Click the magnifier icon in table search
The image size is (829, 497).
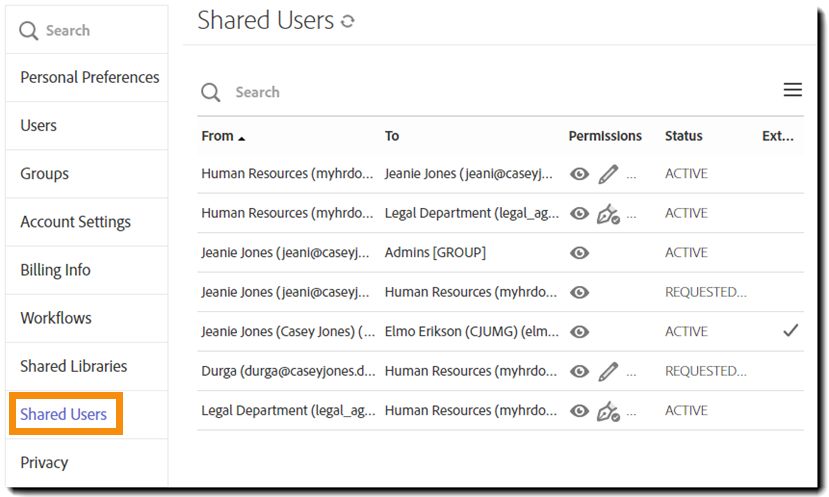pos(210,92)
